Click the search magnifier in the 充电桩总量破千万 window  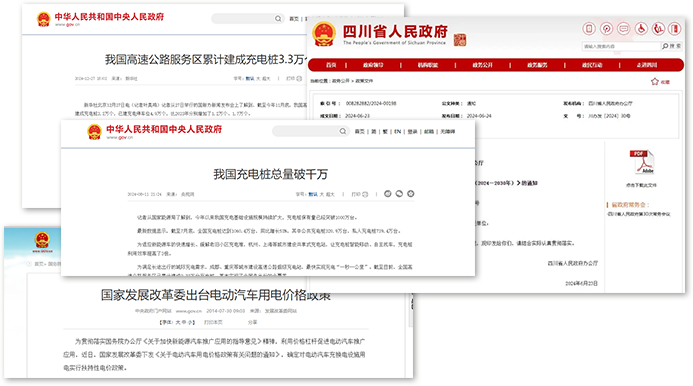[x=343, y=131]
